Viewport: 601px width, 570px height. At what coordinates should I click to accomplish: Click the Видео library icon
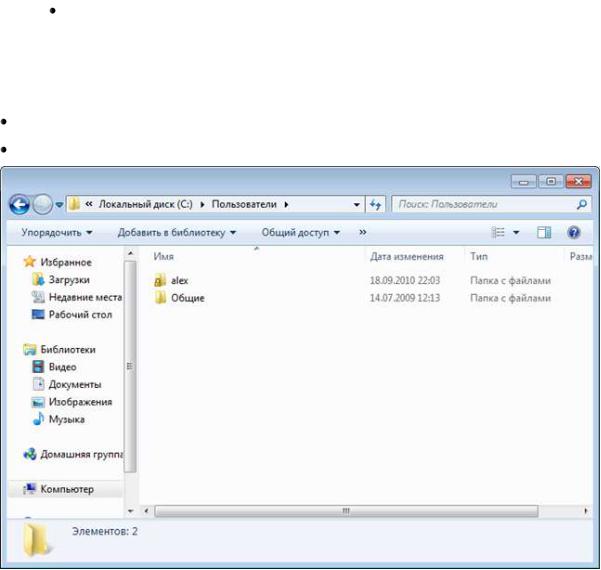click(38, 366)
